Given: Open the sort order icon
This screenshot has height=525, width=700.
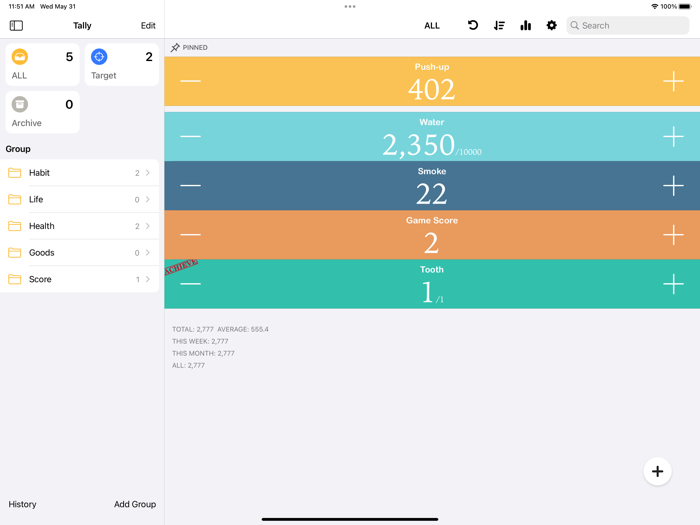Looking at the screenshot, I should [499, 25].
